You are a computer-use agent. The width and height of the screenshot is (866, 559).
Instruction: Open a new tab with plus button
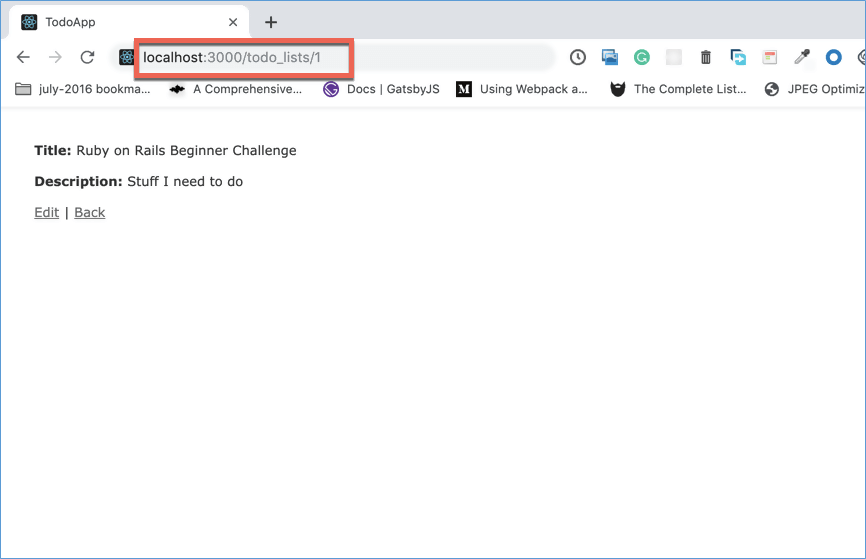271,22
